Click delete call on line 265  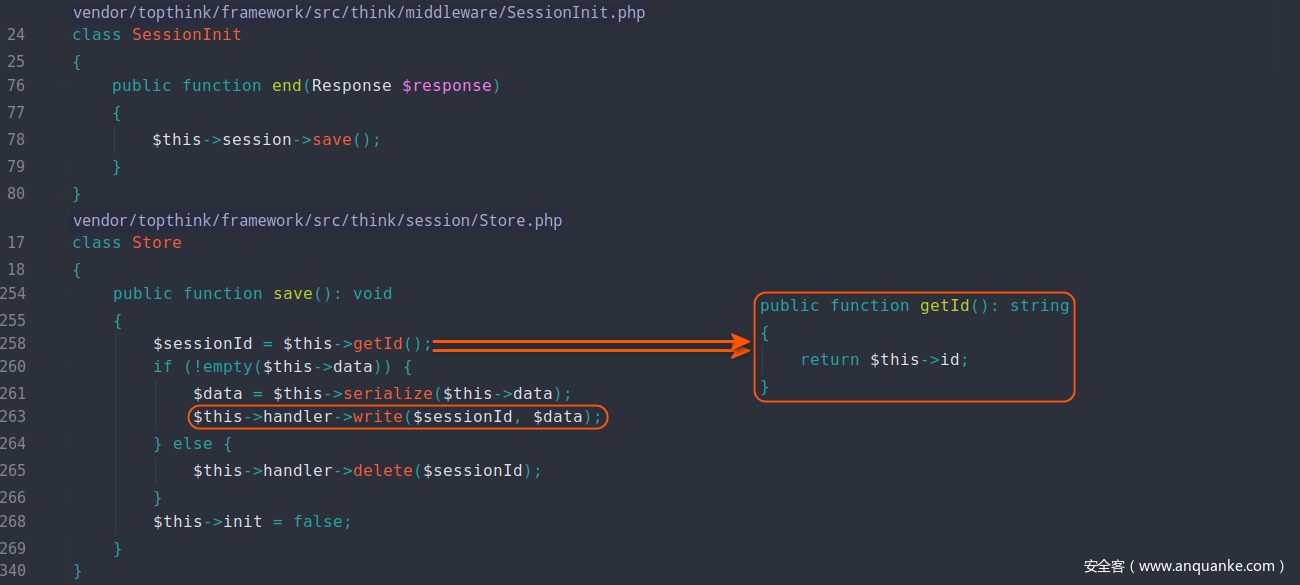[383, 470]
